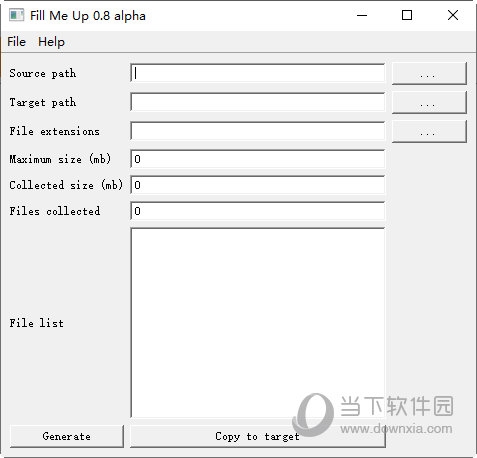Click inside the File list box
This screenshot has height=458, width=477.
[x=258, y=323]
